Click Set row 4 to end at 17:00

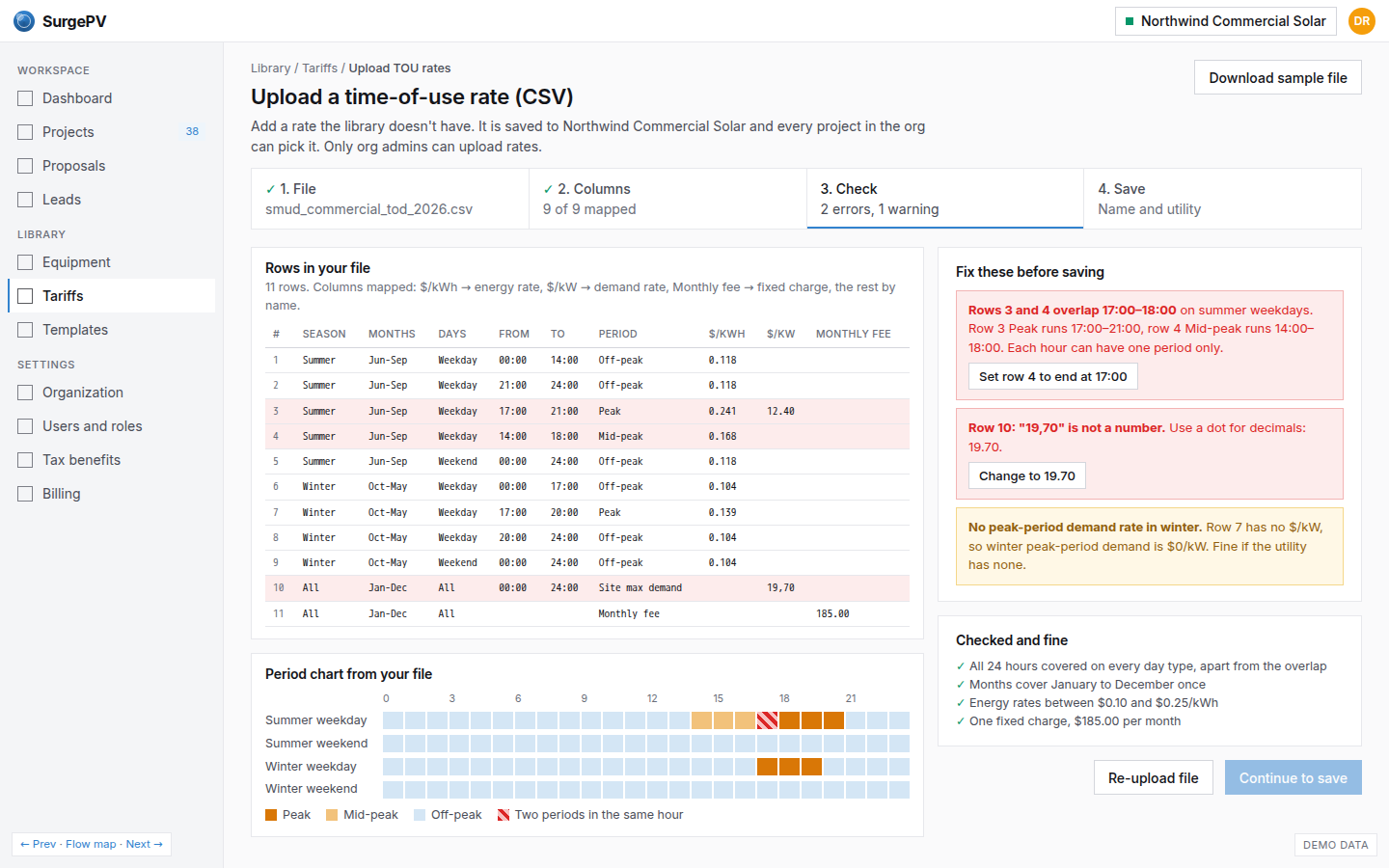[x=1052, y=376]
